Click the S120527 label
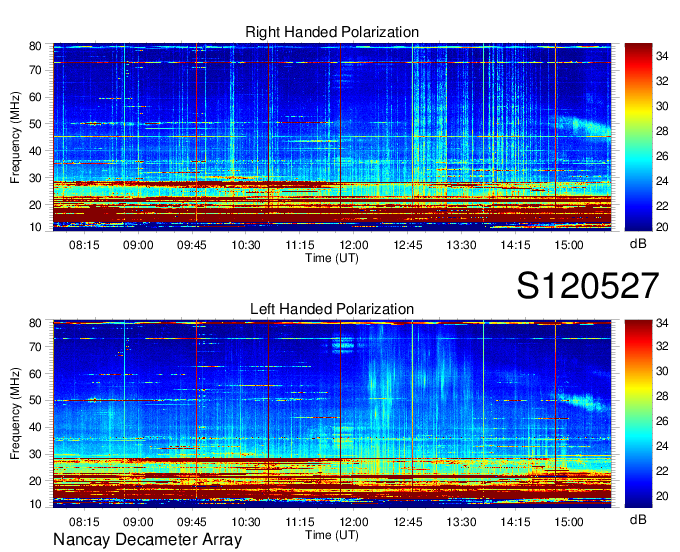 [x=588, y=286]
